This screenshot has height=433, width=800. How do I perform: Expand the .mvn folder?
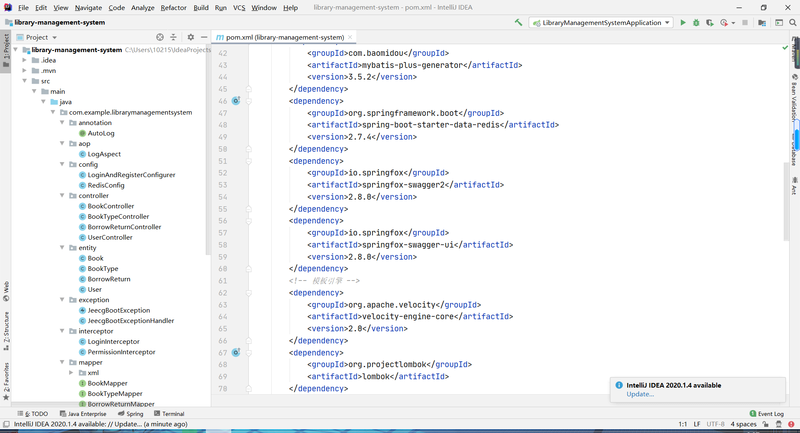[24, 70]
